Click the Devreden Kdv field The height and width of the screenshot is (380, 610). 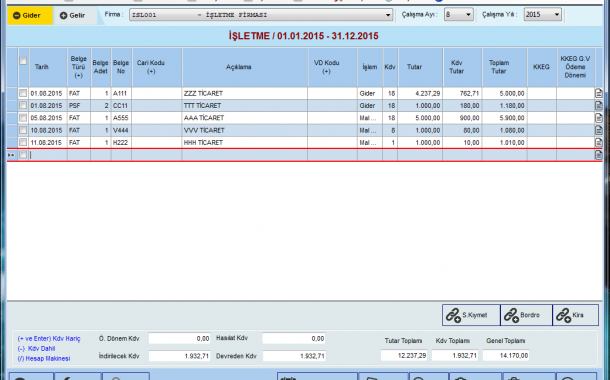pos(294,356)
